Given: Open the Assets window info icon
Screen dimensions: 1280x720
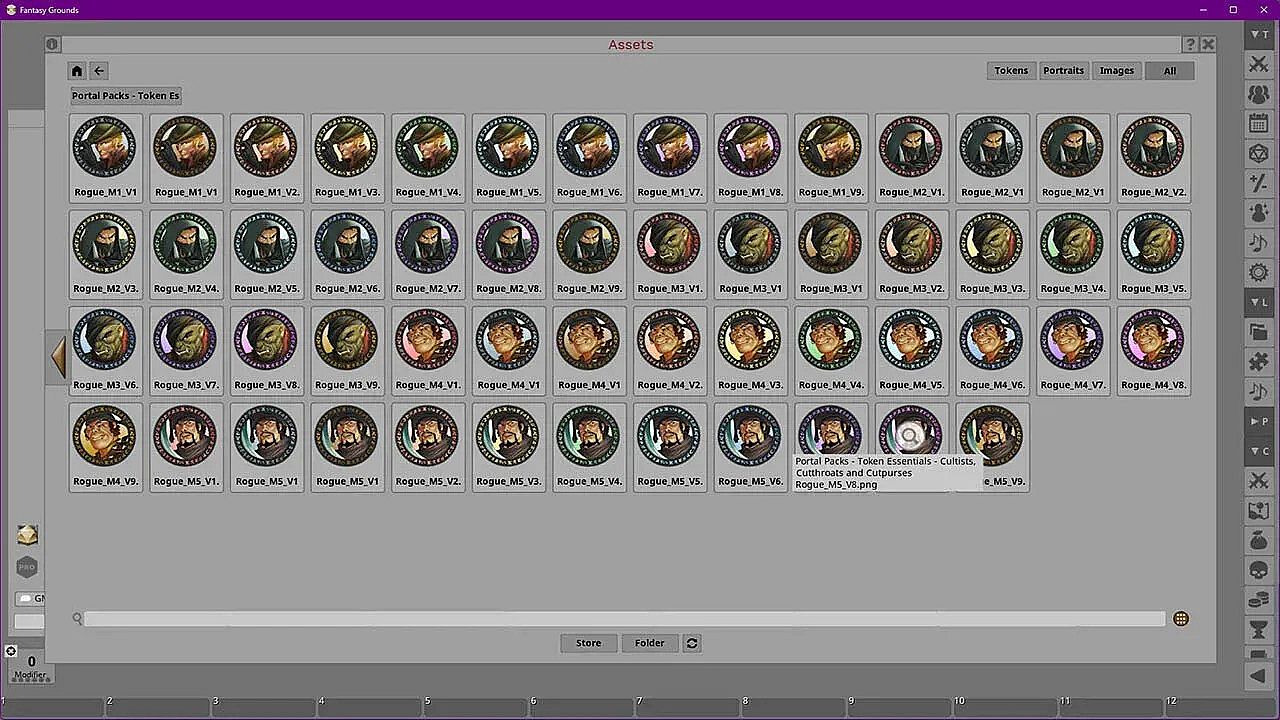Looking at the screenshot, I should coord(52,44).
